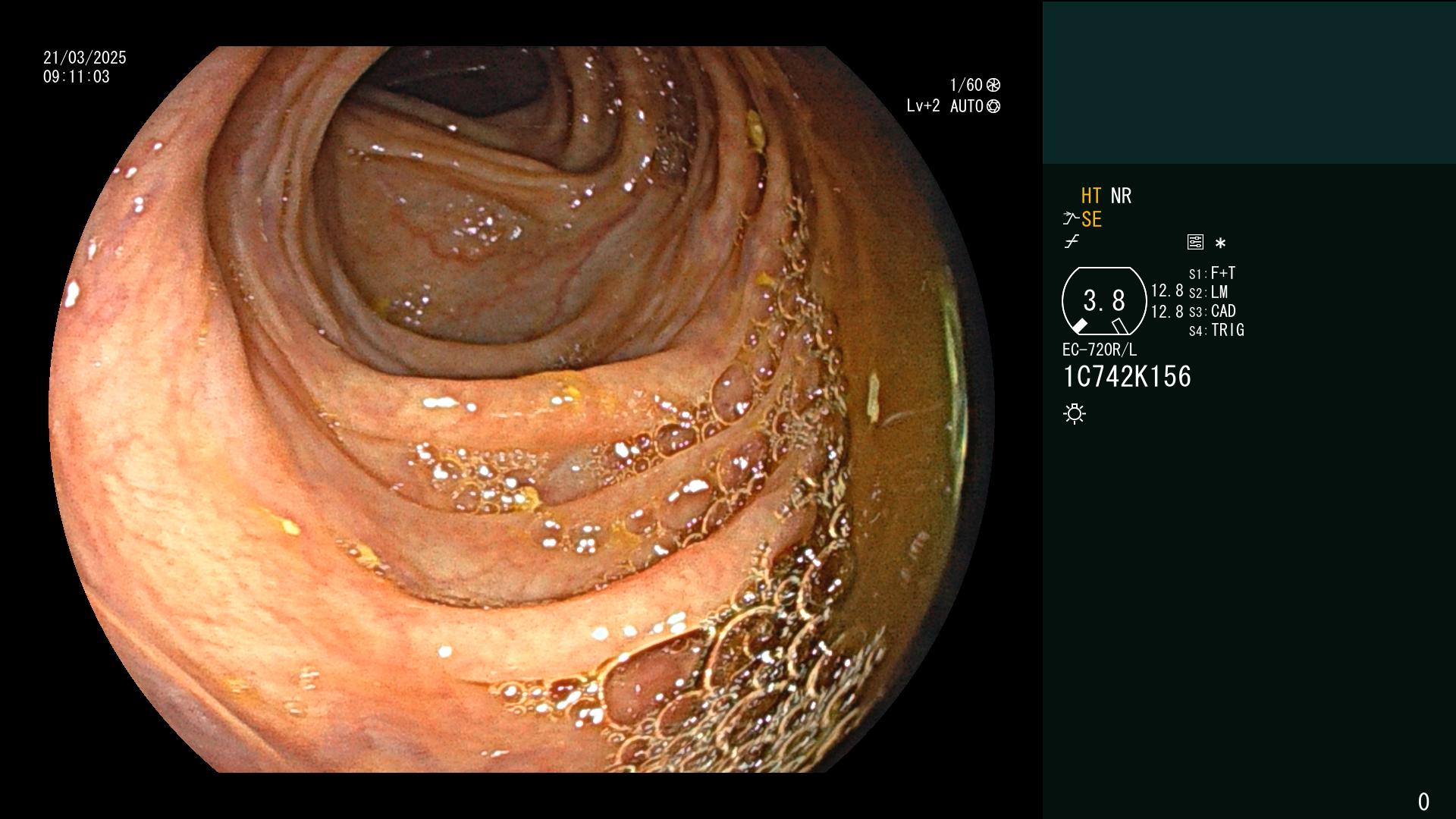Click the 1/60 shutter speed value
This screenshot has height=819, width=1456.
[x=966, y=85]
